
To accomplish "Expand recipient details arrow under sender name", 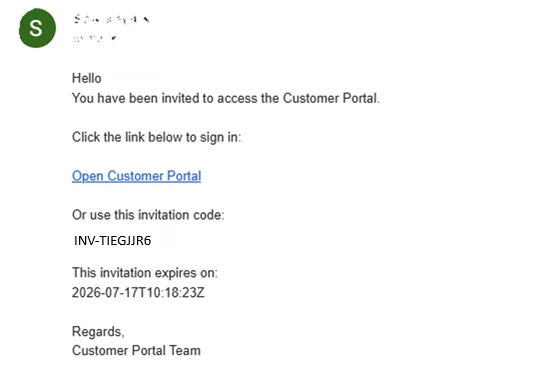I will pos(114,38).
